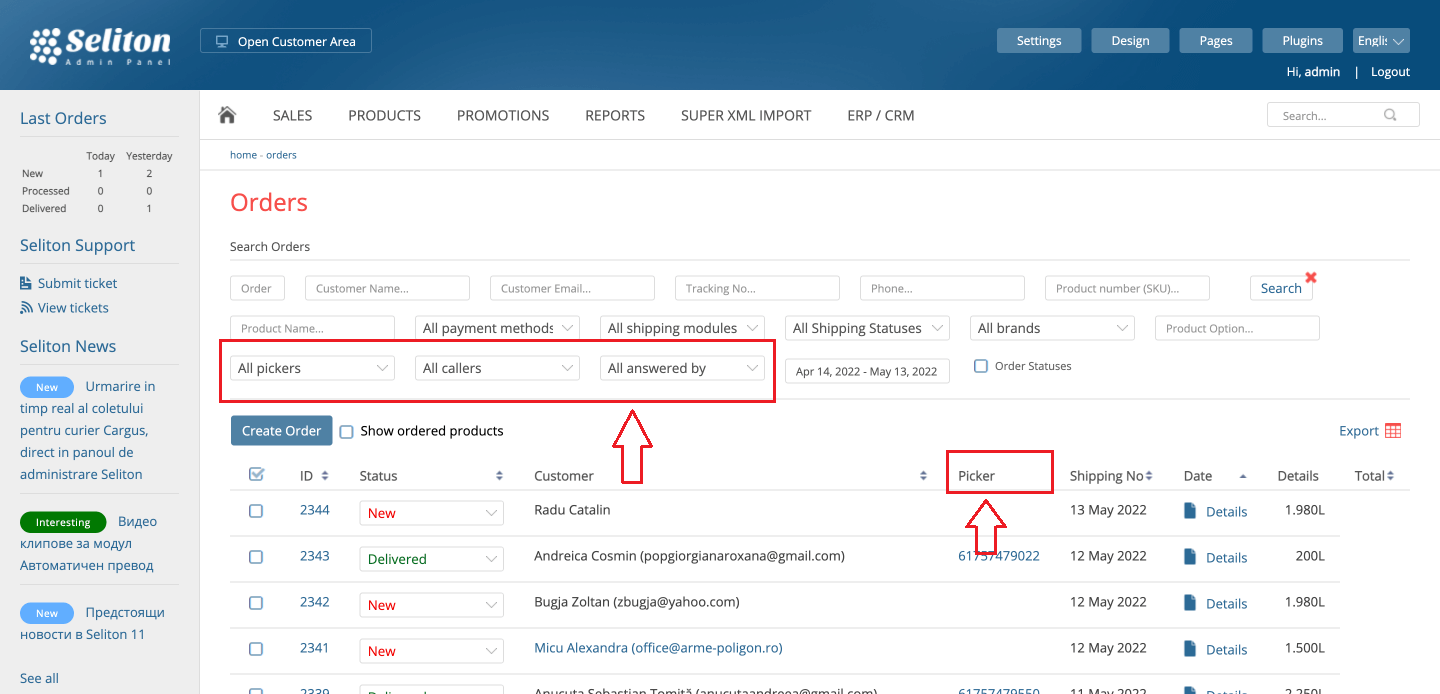Expand the All shipping modules dropdown
Screen dimensions: 1440x694
coord(682,328)
